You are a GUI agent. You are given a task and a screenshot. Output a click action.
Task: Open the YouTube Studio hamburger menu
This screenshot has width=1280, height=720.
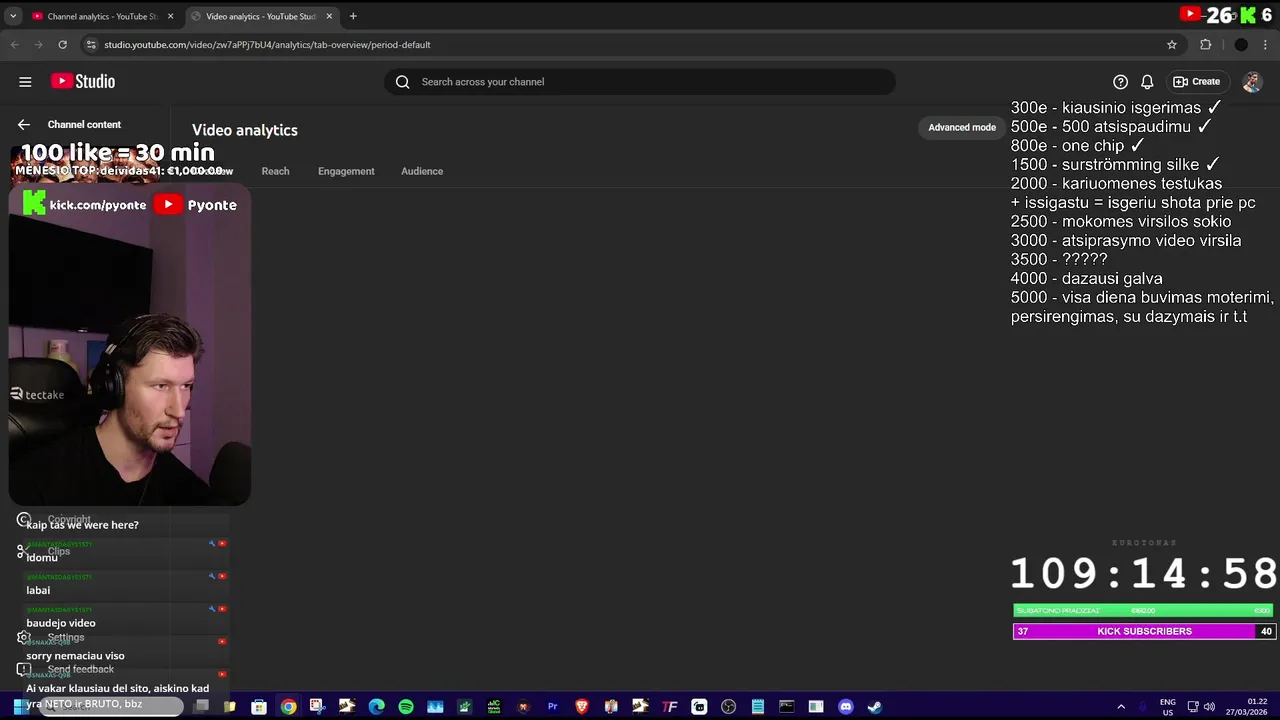point(25,82)
